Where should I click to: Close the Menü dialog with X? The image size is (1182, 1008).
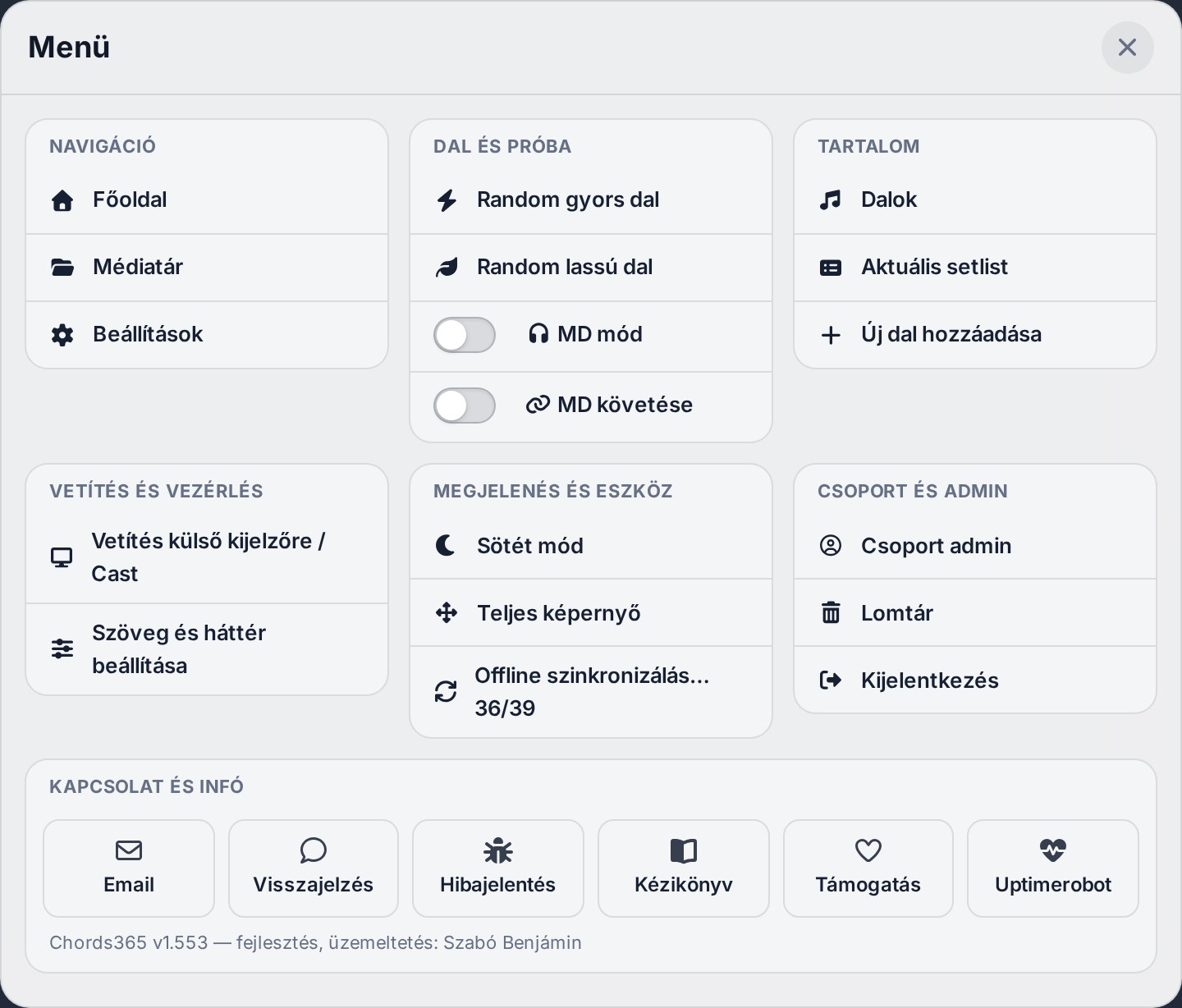1128,48
